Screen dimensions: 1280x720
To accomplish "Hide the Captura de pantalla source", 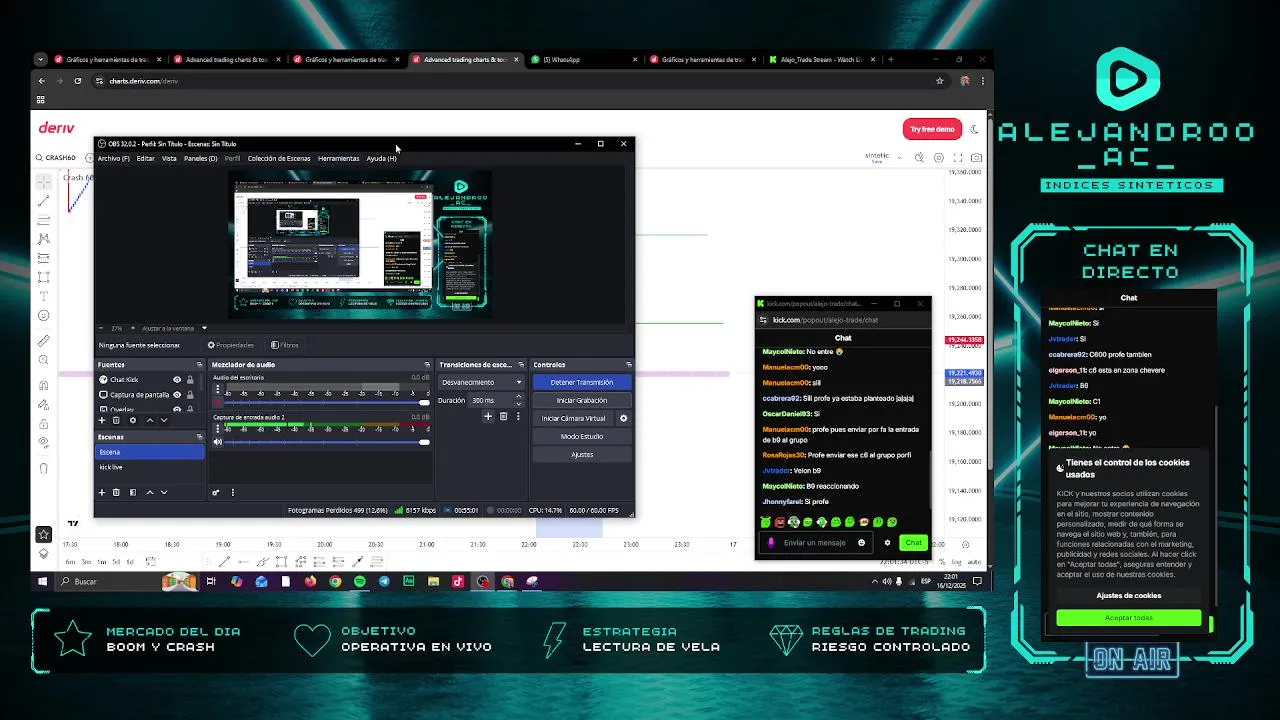I will click(177, 395).
